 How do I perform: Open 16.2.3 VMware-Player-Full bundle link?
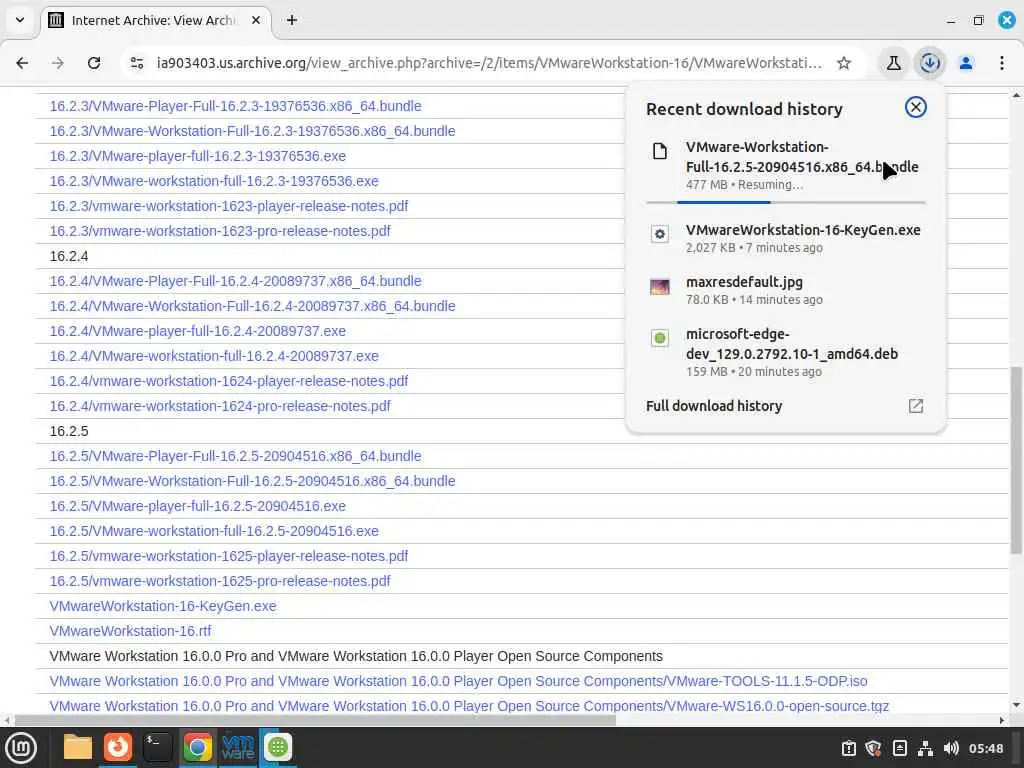(235, 106)
